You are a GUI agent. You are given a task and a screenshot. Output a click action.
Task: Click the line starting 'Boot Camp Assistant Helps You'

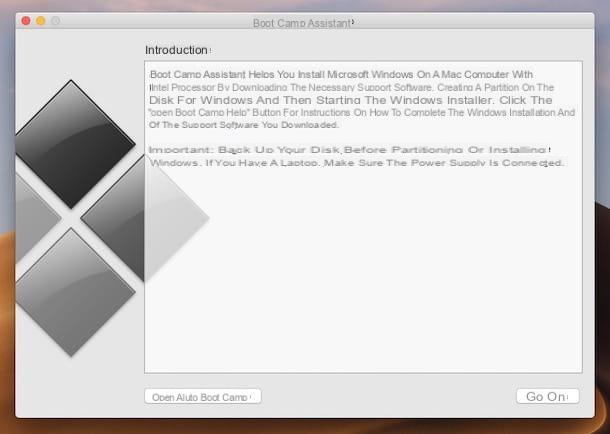[341, 74]
